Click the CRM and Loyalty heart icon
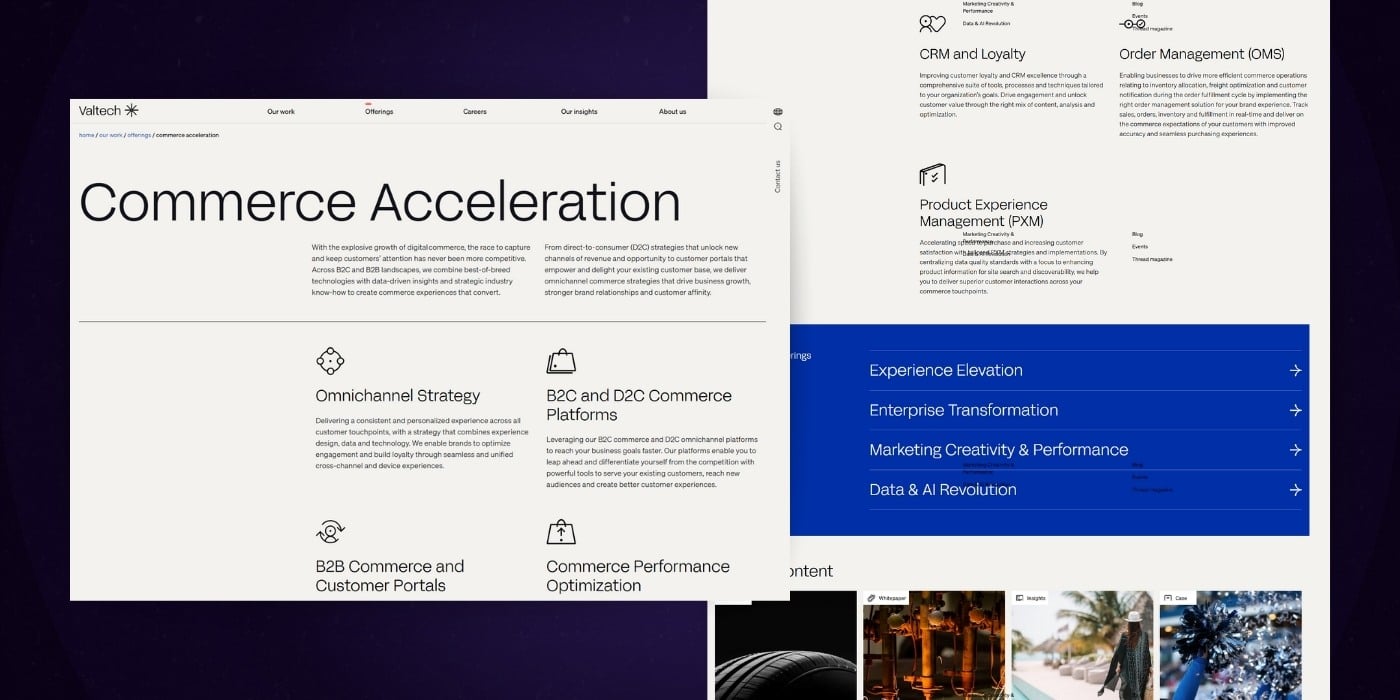Viewport: 1400px width, 700px height. [932, 24]
